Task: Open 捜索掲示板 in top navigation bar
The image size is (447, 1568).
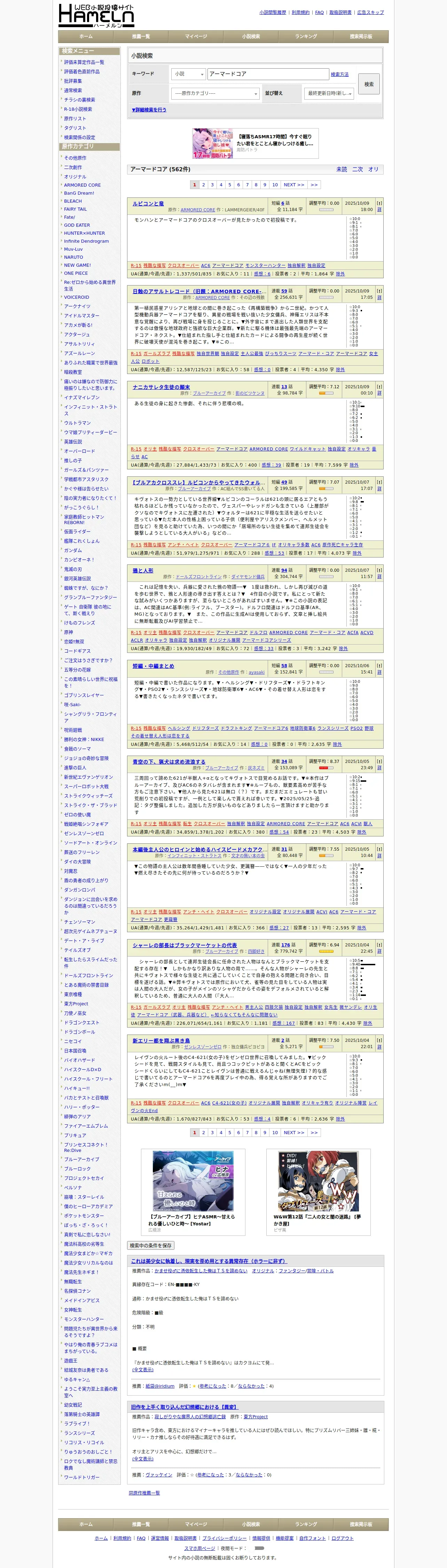Action: 361,37
